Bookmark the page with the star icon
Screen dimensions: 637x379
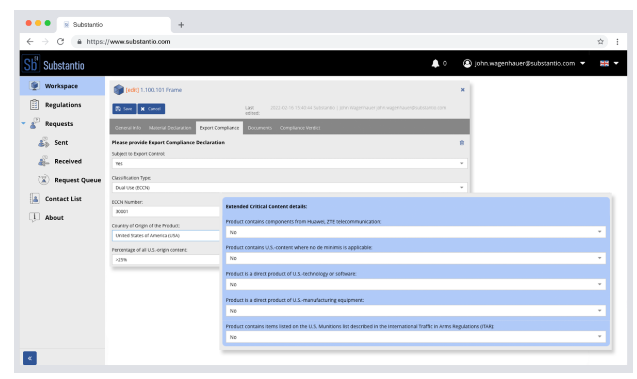tap(600, 41)
